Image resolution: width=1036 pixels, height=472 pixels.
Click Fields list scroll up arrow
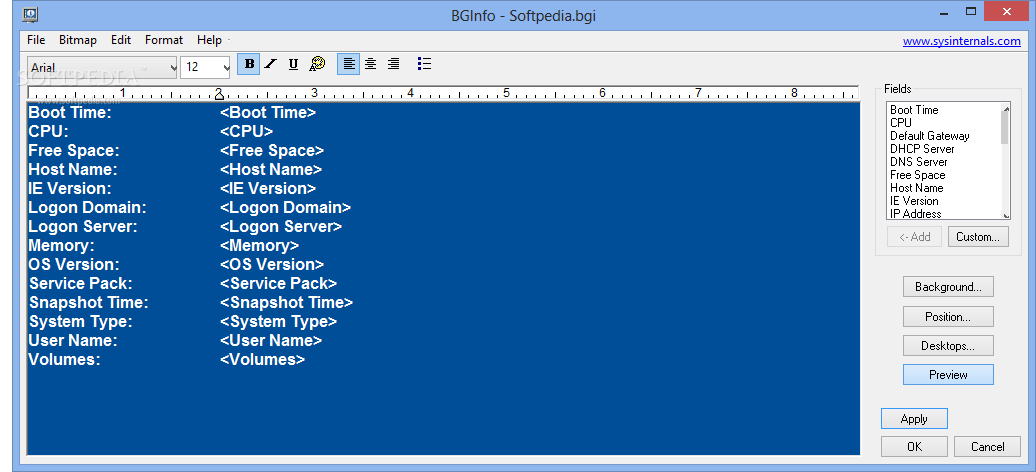1006,109
